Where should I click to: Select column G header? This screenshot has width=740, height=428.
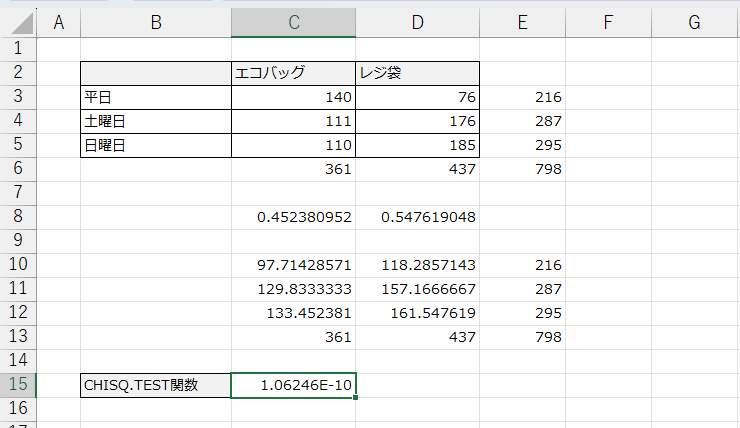tap(694, 23)
